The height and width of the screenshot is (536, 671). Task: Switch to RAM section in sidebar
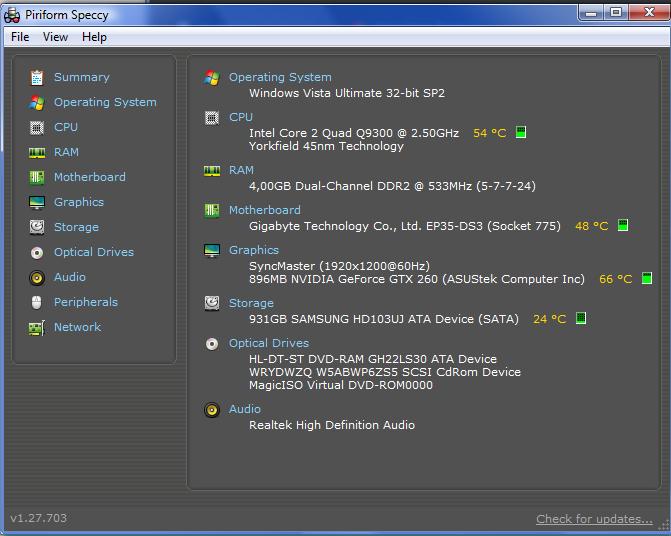point(66,152)
